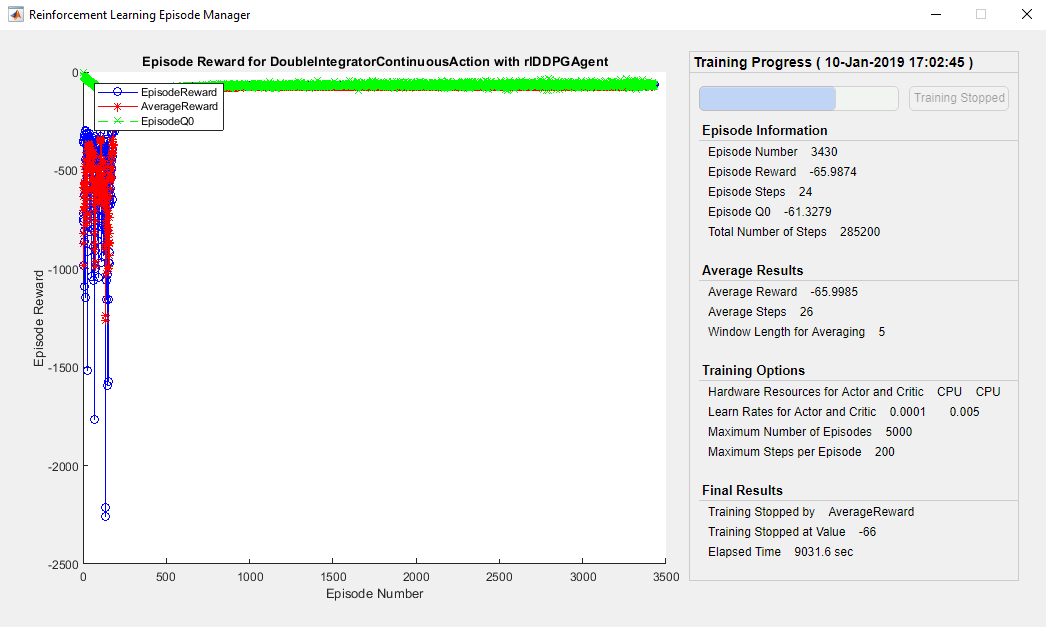Click the blue circle legend marker for EpisodeReward

point(117,92)
